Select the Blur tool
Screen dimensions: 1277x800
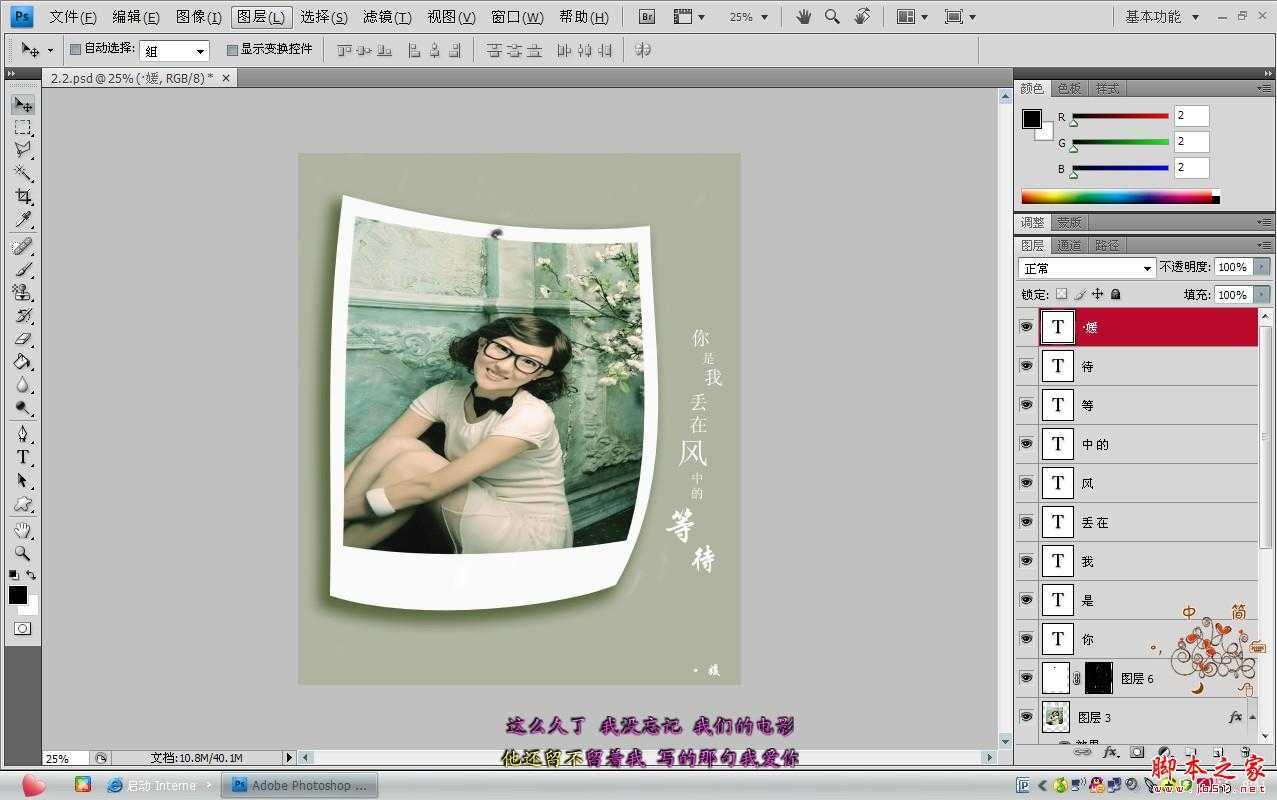click(x=23, y=384)
